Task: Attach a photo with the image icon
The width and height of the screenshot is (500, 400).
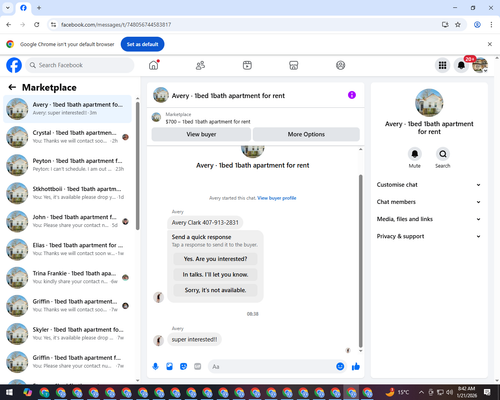Action: tap(169, 367)
